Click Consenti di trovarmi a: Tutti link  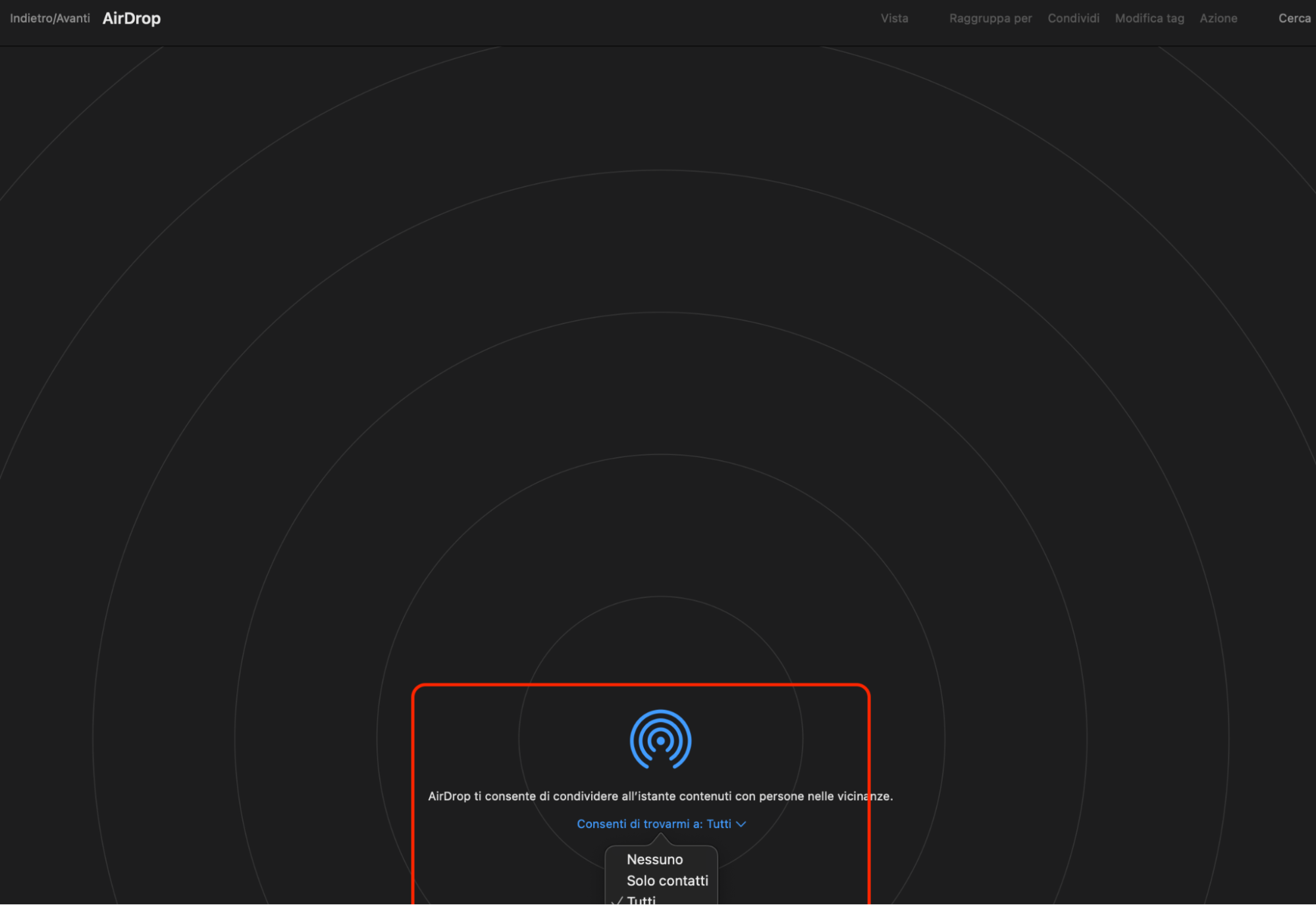(x=653, y=824)
